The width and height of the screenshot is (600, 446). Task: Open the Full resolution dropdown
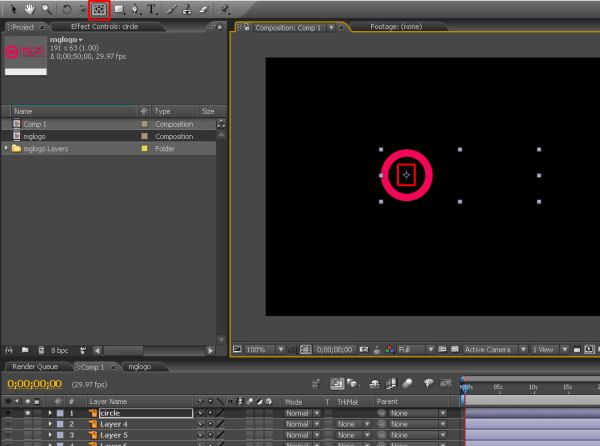point(416,350)
